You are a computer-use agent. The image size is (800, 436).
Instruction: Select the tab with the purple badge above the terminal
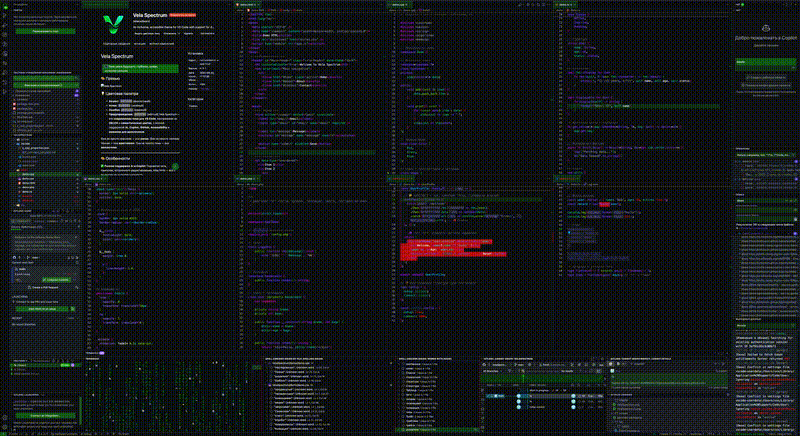coord(95,353)
